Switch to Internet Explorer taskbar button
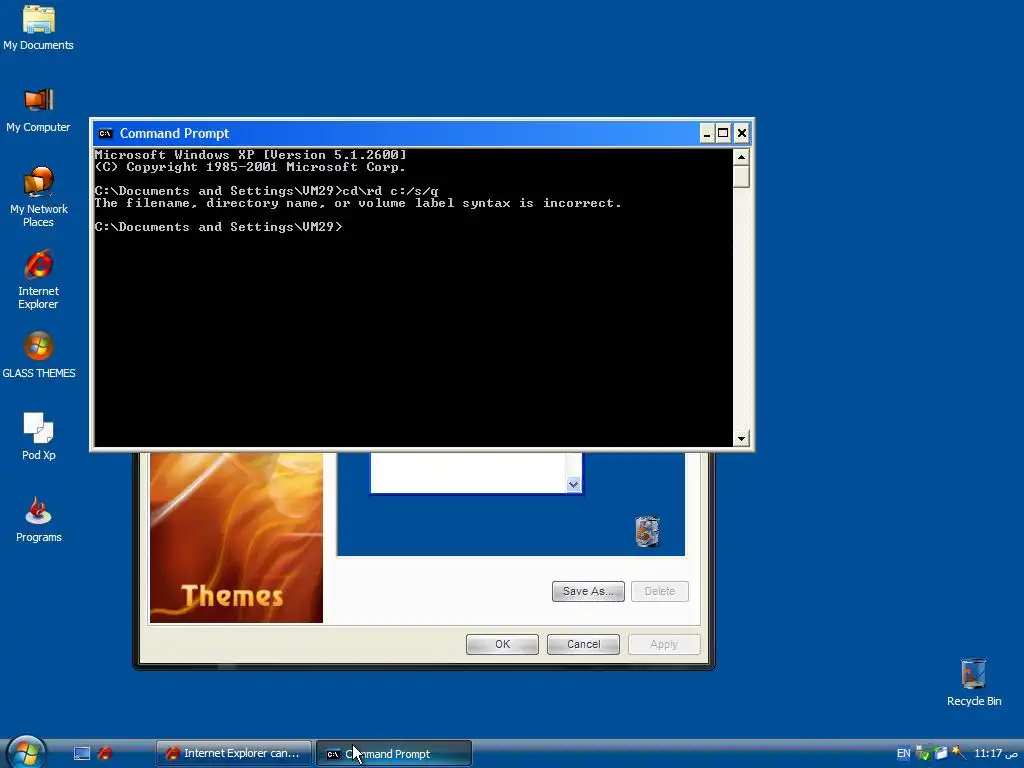 coord(234,754)
